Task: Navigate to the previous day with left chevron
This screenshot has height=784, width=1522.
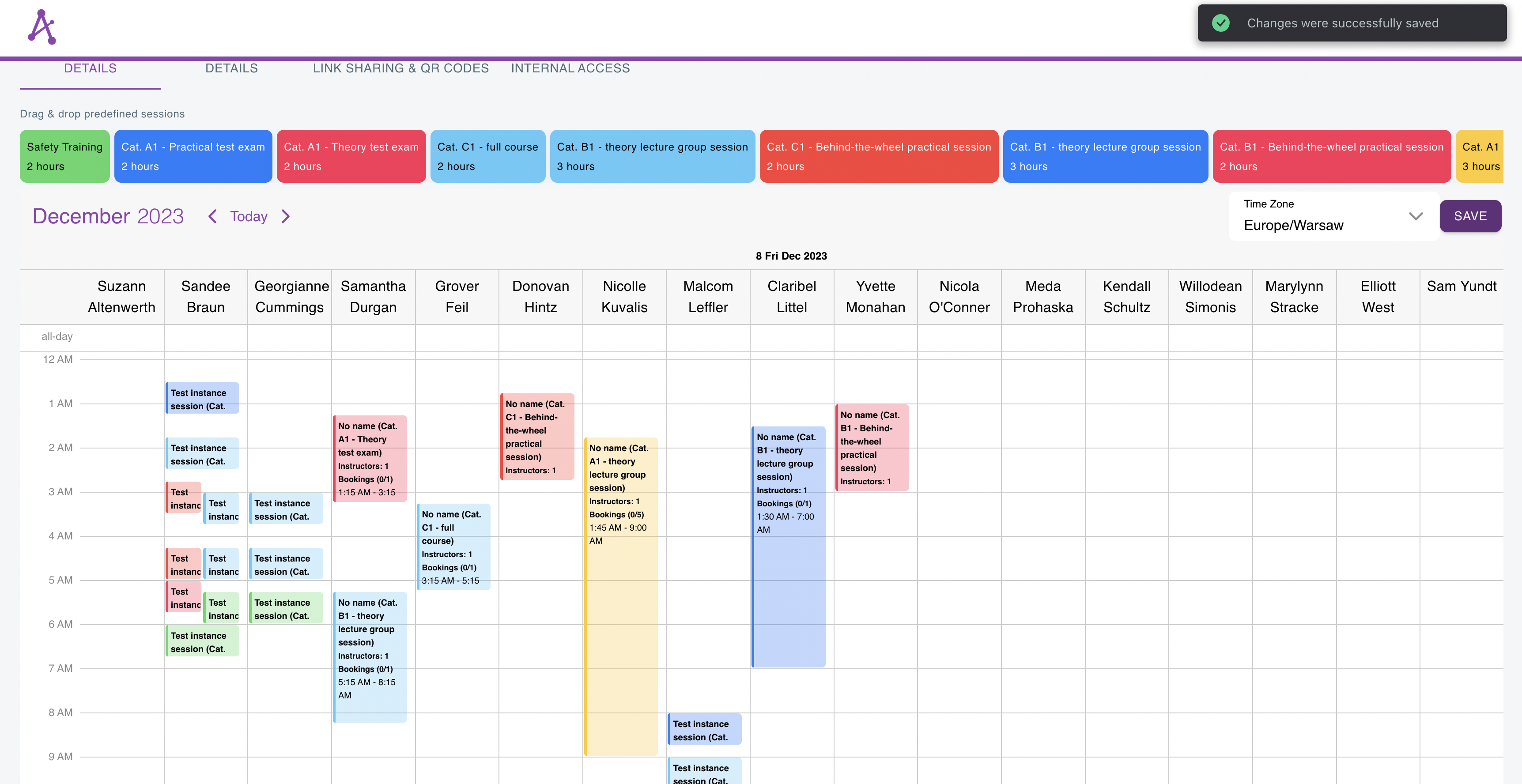Action: [212, 216]
